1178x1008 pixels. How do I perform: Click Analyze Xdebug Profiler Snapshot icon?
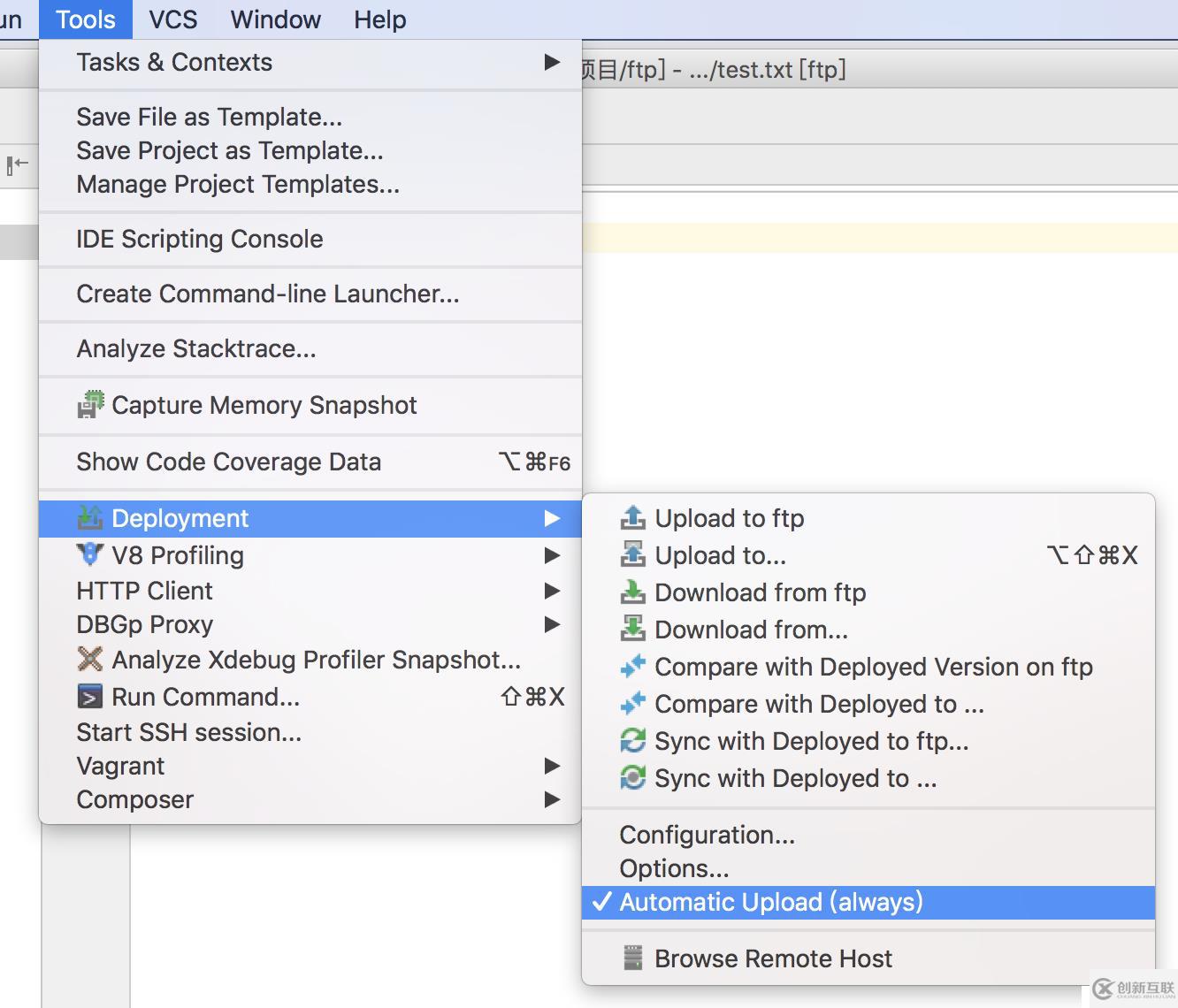(90, 660)
